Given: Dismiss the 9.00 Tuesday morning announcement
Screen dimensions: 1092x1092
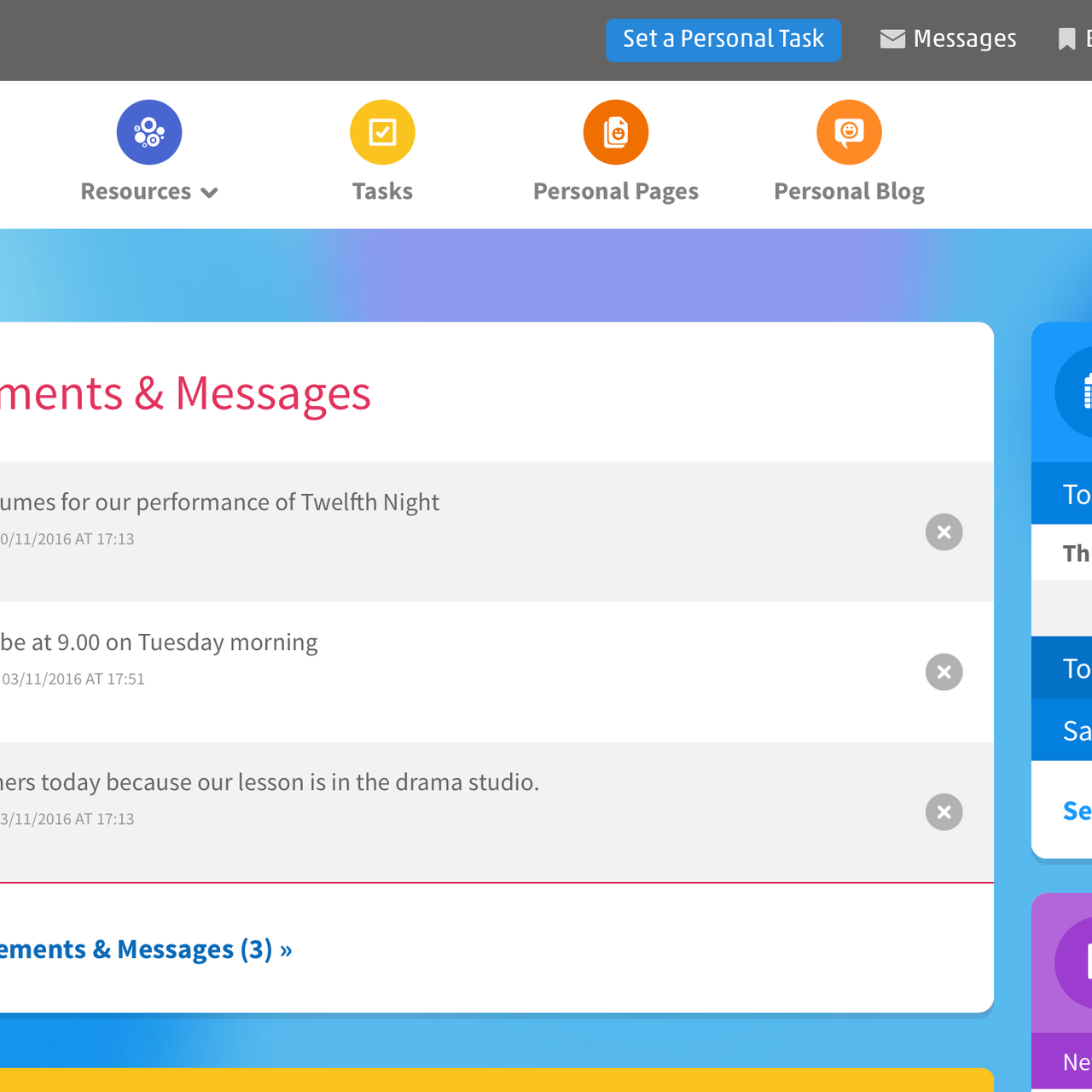Looking at the screenshot, I should tap(944, 671).
